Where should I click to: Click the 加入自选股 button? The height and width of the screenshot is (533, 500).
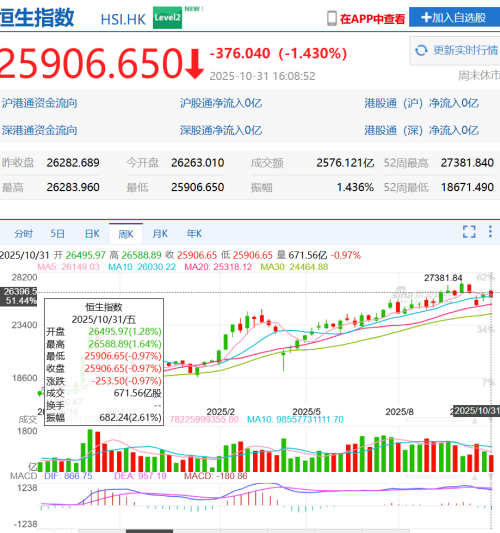pos(454,17)
